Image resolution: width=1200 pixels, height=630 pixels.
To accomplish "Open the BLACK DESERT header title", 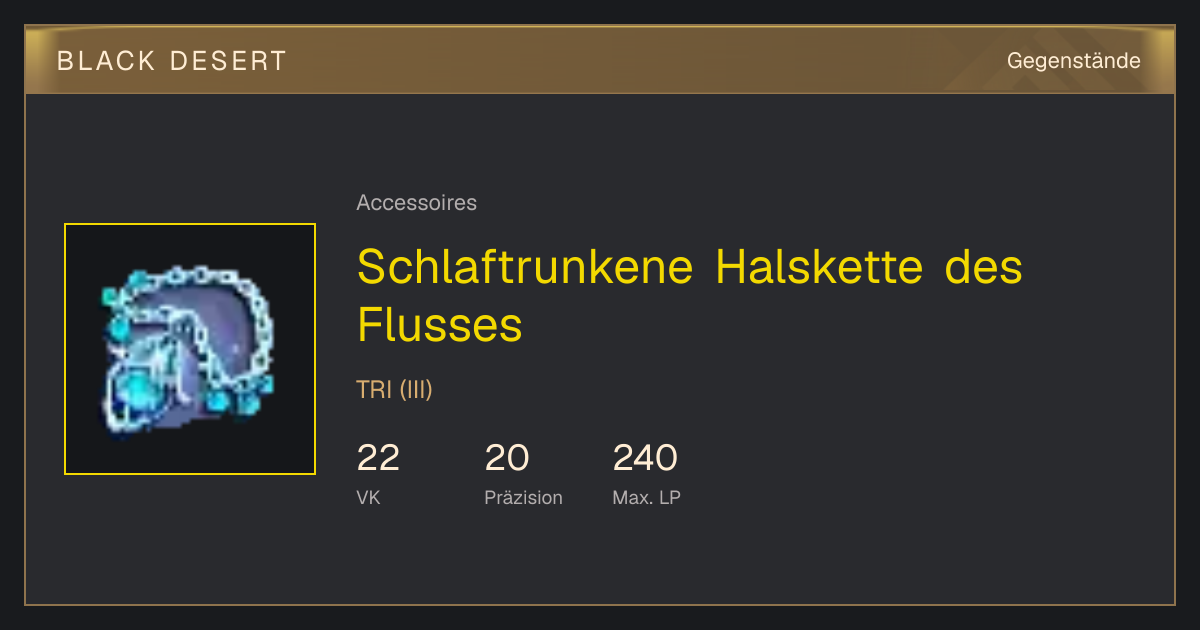I will (x=172, y=61).
